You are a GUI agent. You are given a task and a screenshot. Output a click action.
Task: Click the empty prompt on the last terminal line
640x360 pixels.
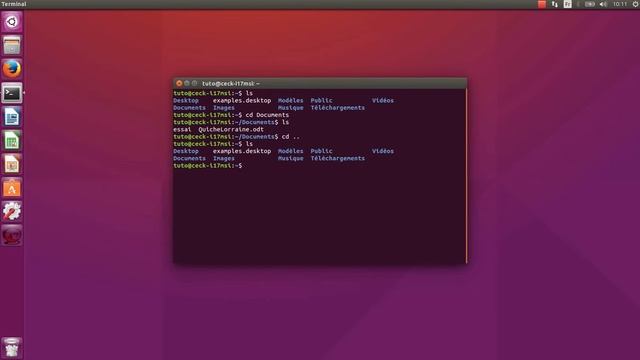click(208, 166)
